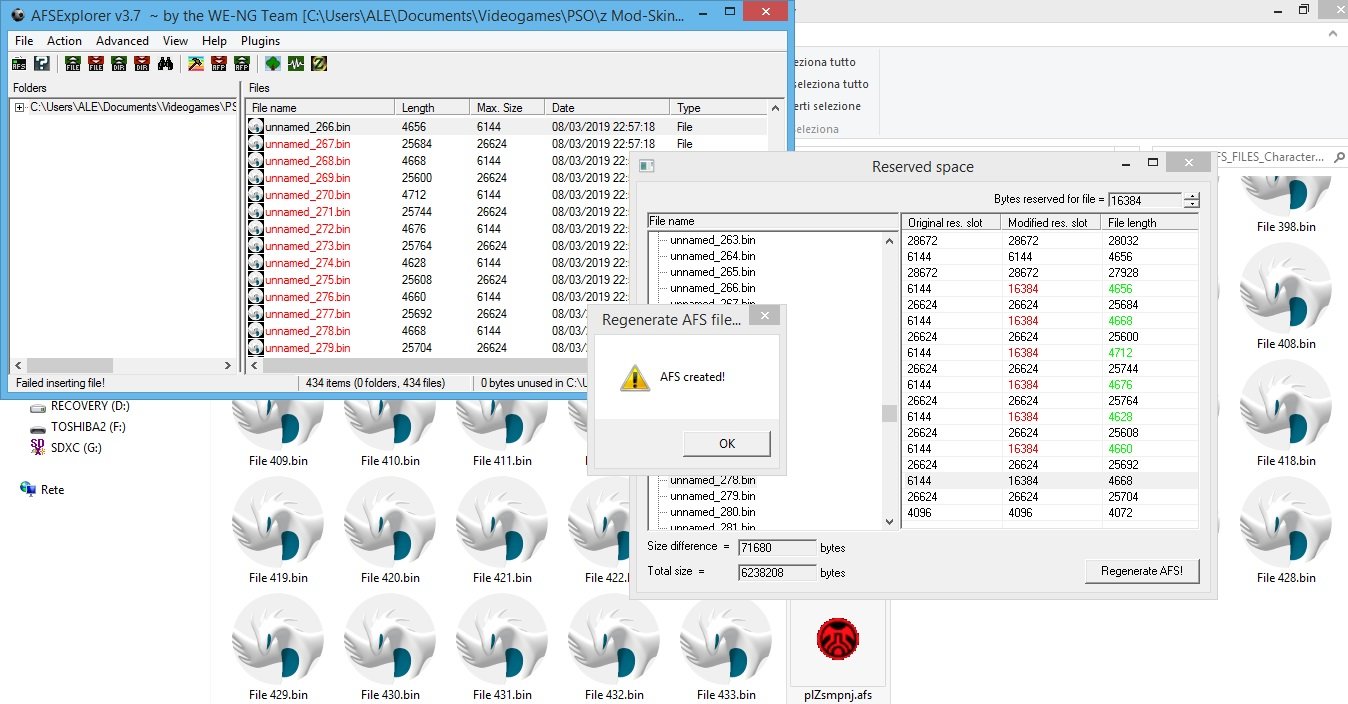Screen dimensions: 1348x704
Task: Click the red AFP toolbar icon
Action: pos(219,64)
